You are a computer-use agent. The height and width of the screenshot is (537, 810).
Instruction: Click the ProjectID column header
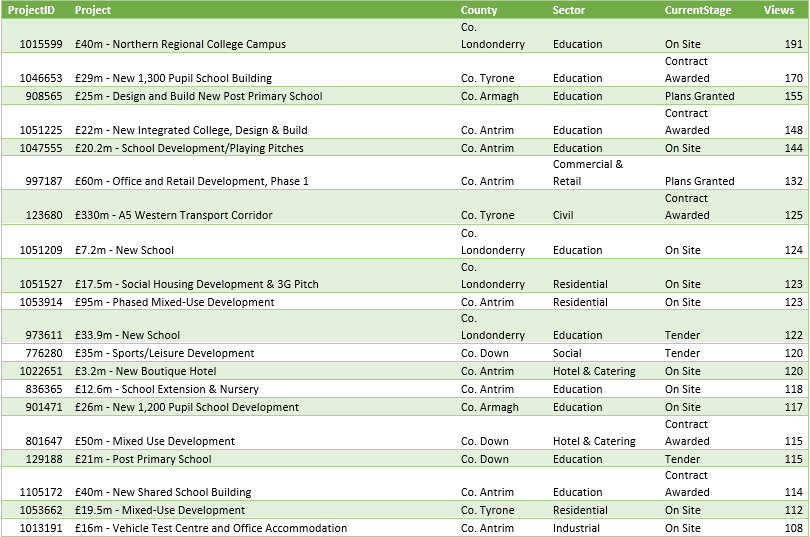(x=31, y=10)
